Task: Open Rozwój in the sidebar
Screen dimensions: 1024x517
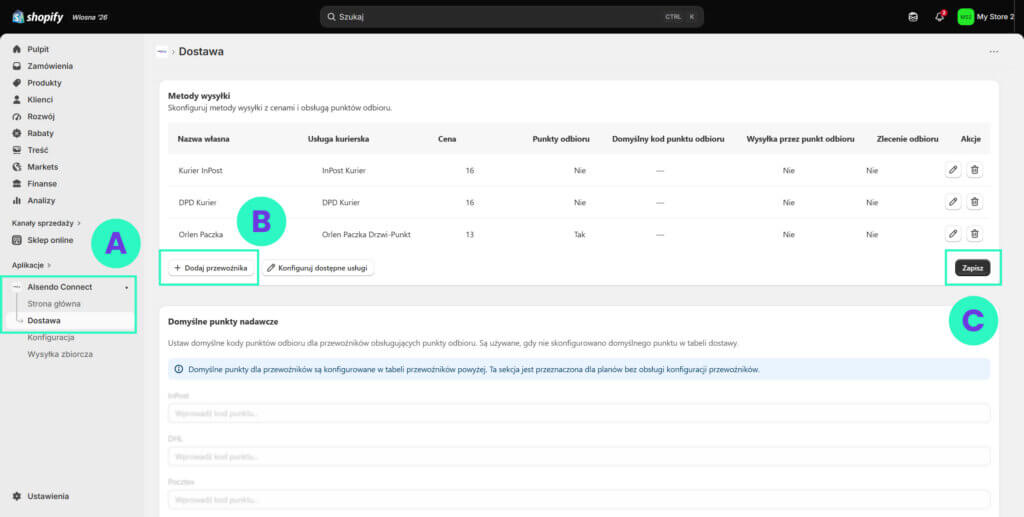Action: point(40,116)
